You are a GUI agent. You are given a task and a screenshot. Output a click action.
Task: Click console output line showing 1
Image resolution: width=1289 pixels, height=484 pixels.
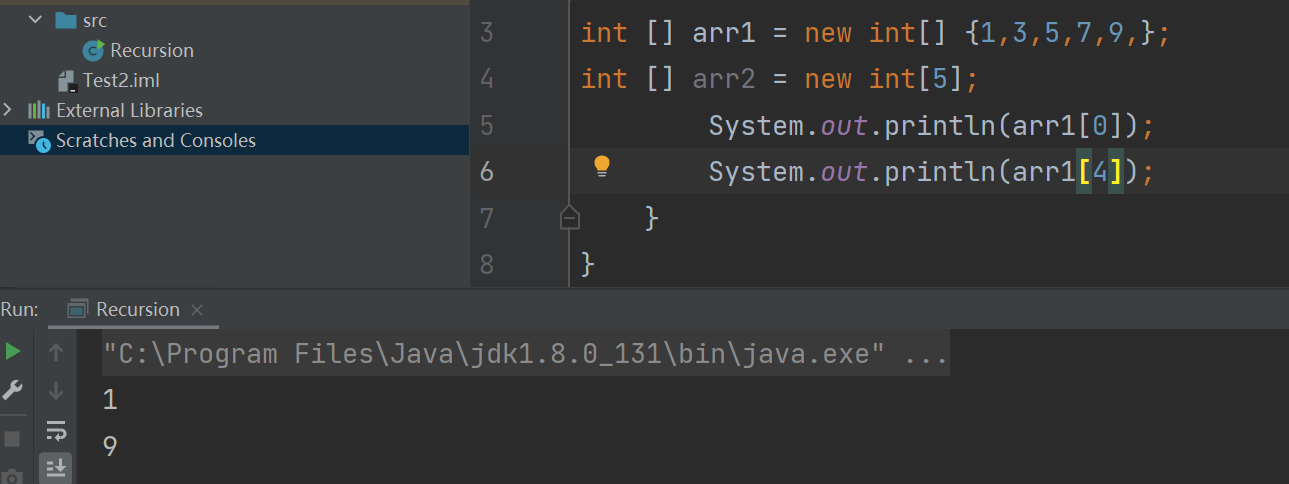(x=110, y=400)
